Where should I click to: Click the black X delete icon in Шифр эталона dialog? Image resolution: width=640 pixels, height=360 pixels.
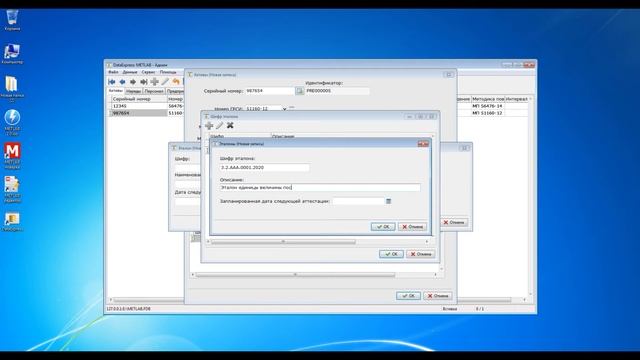coord(230,125)
